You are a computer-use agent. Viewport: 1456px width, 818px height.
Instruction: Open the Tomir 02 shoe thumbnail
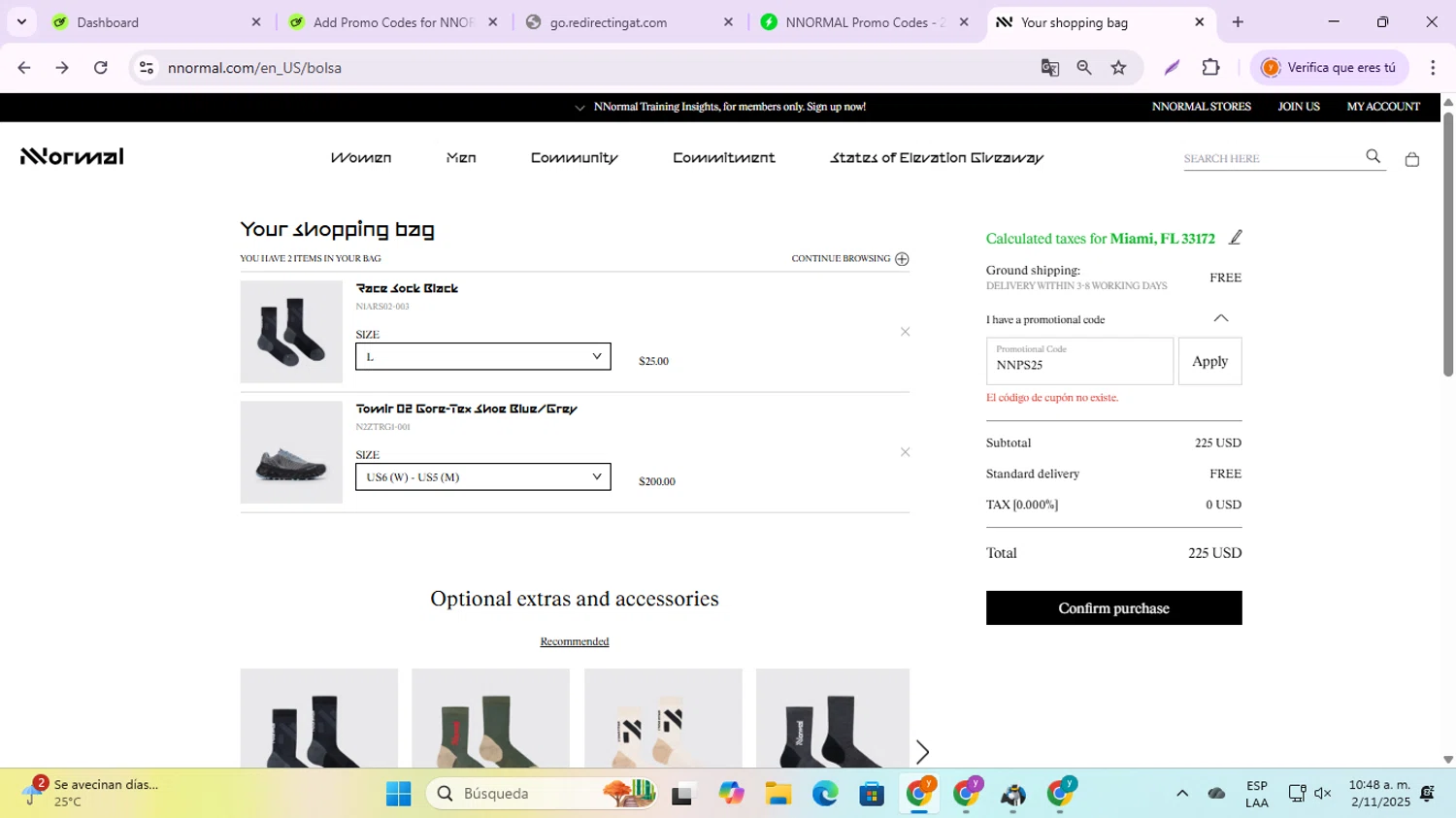[291, 452]
